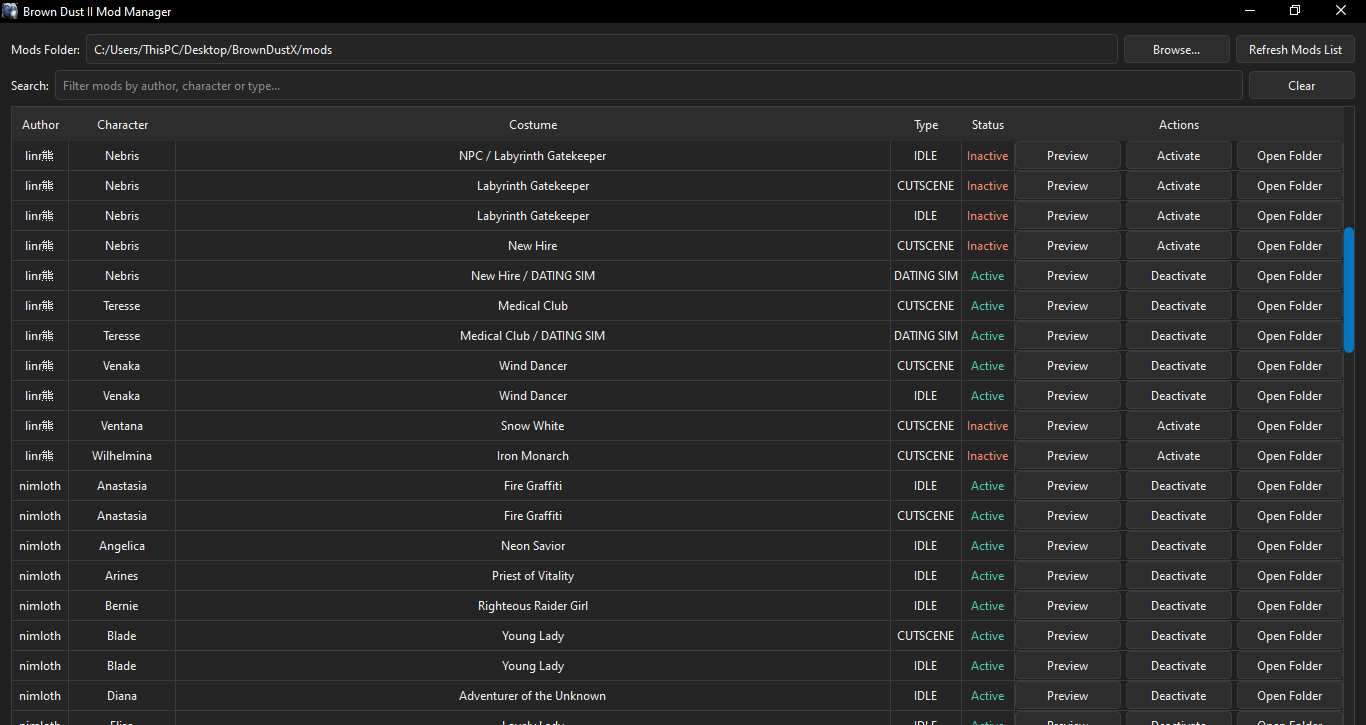Click the search filter input field
The image size is (1366, 725).
click(650, 85)
